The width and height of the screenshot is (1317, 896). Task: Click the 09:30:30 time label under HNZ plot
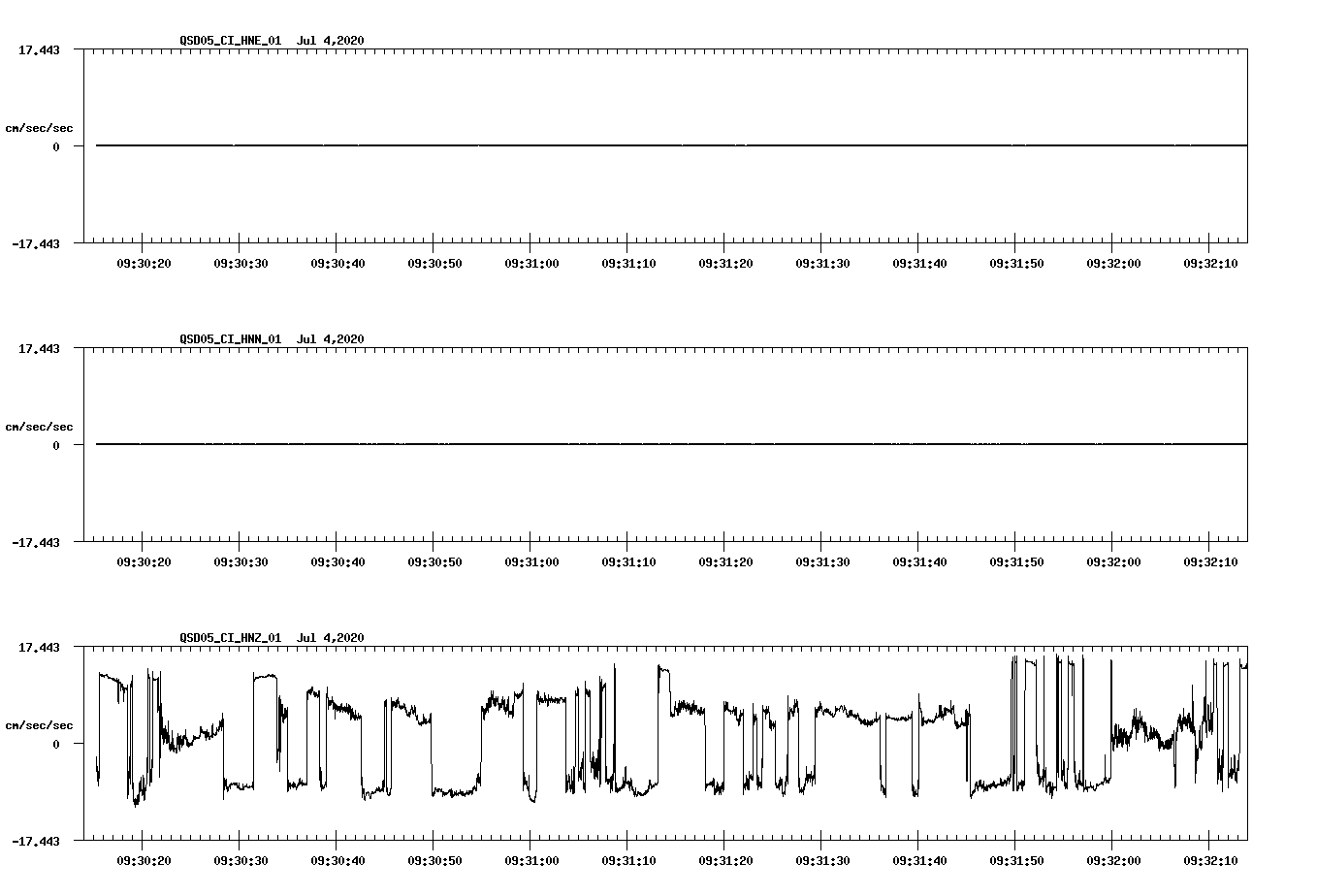241,860
